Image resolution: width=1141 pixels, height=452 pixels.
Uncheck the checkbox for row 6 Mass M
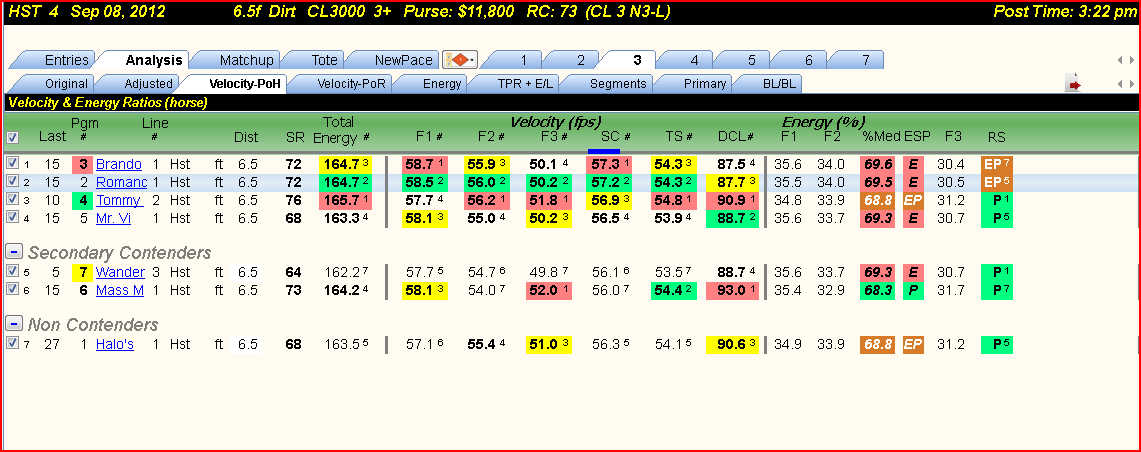point(12,290)
